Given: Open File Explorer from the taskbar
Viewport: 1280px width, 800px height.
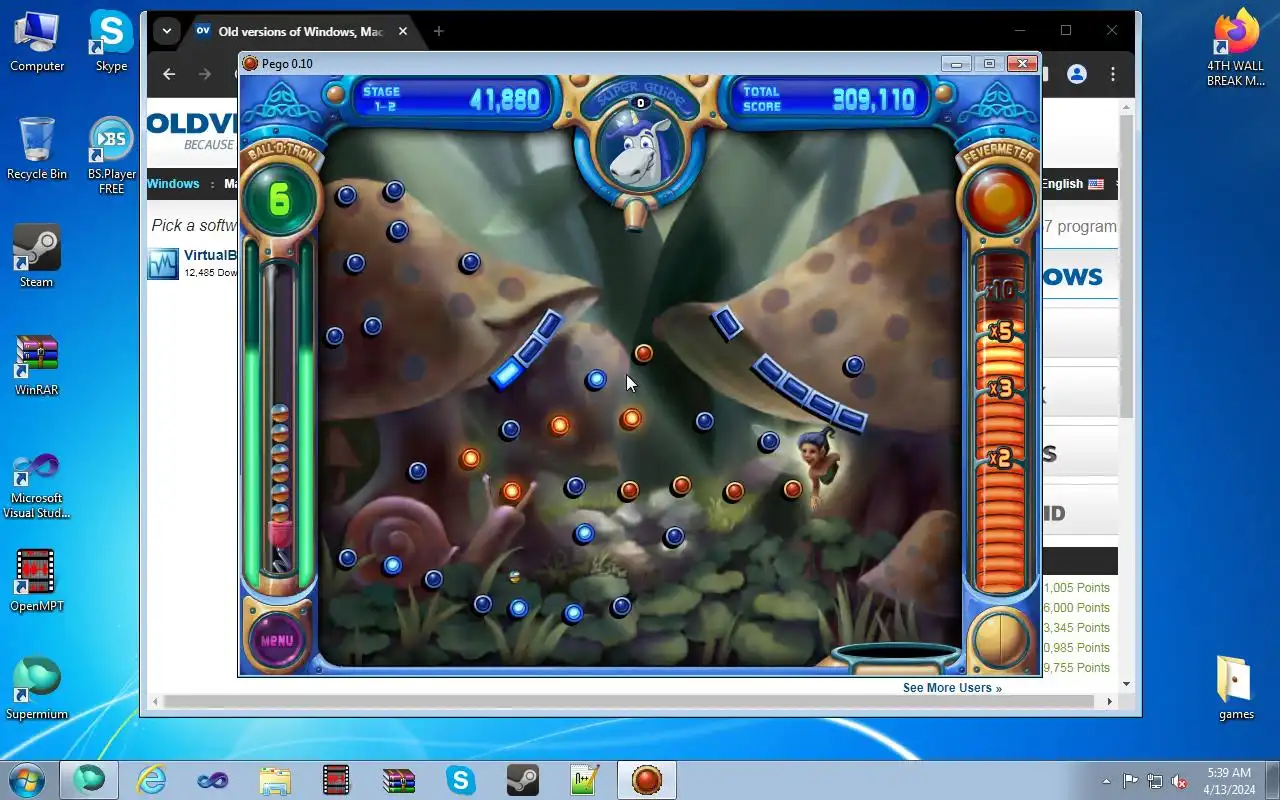Looking at the screenshot, I should [275, 780].
